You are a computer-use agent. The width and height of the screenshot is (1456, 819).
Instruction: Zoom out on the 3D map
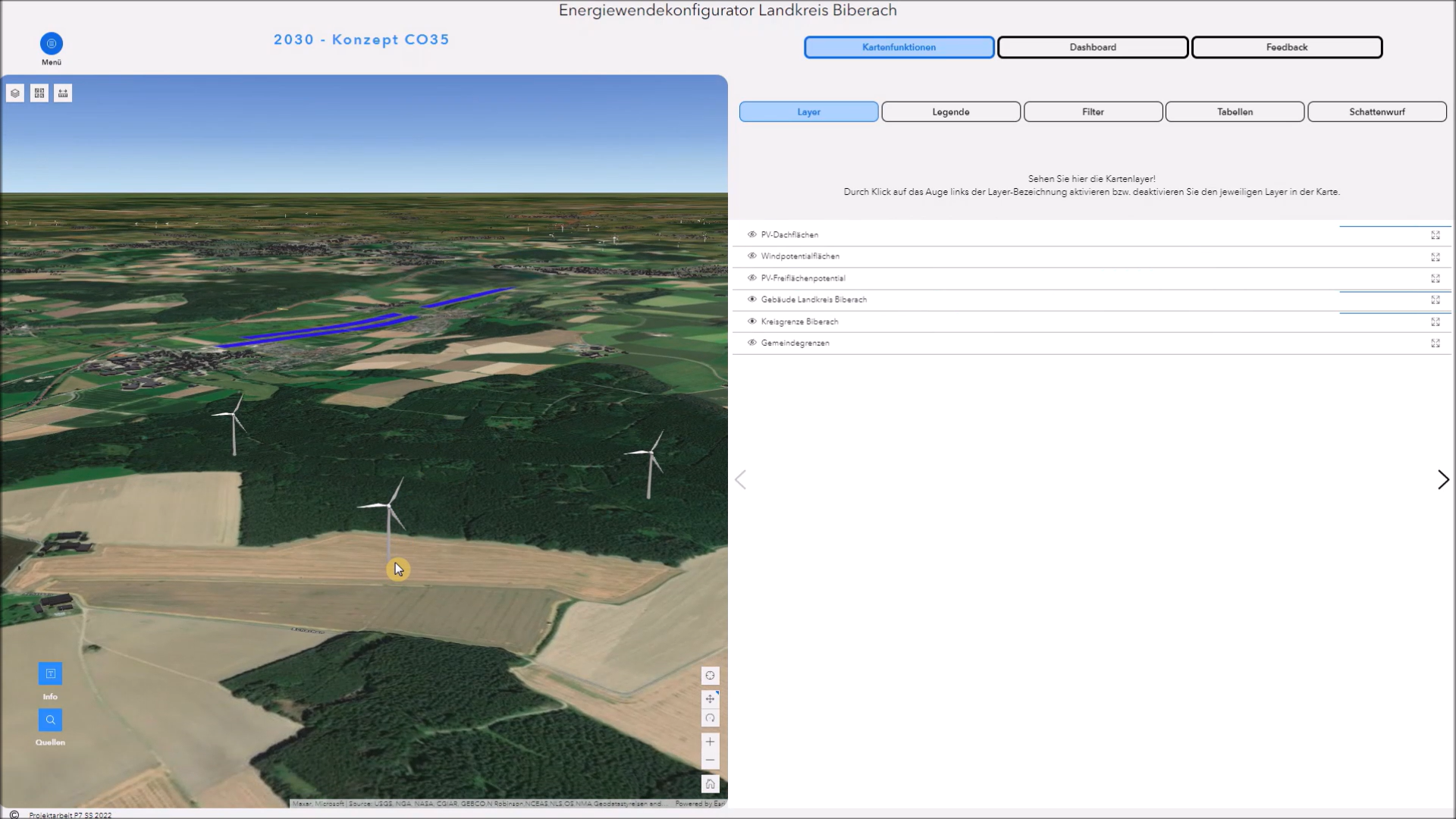pyautogui.click(x=710, y=761)
